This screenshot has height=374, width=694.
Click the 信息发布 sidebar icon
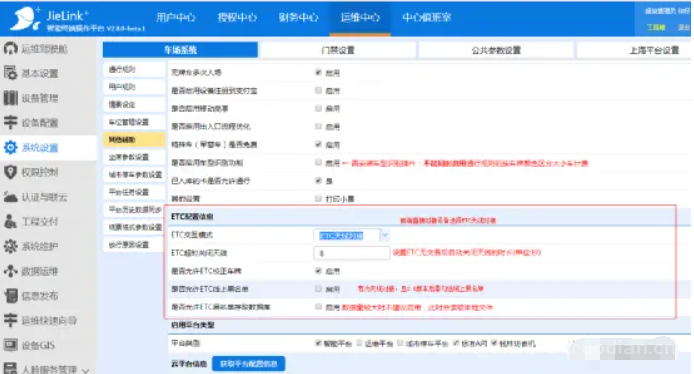click(x=10, y=296)
